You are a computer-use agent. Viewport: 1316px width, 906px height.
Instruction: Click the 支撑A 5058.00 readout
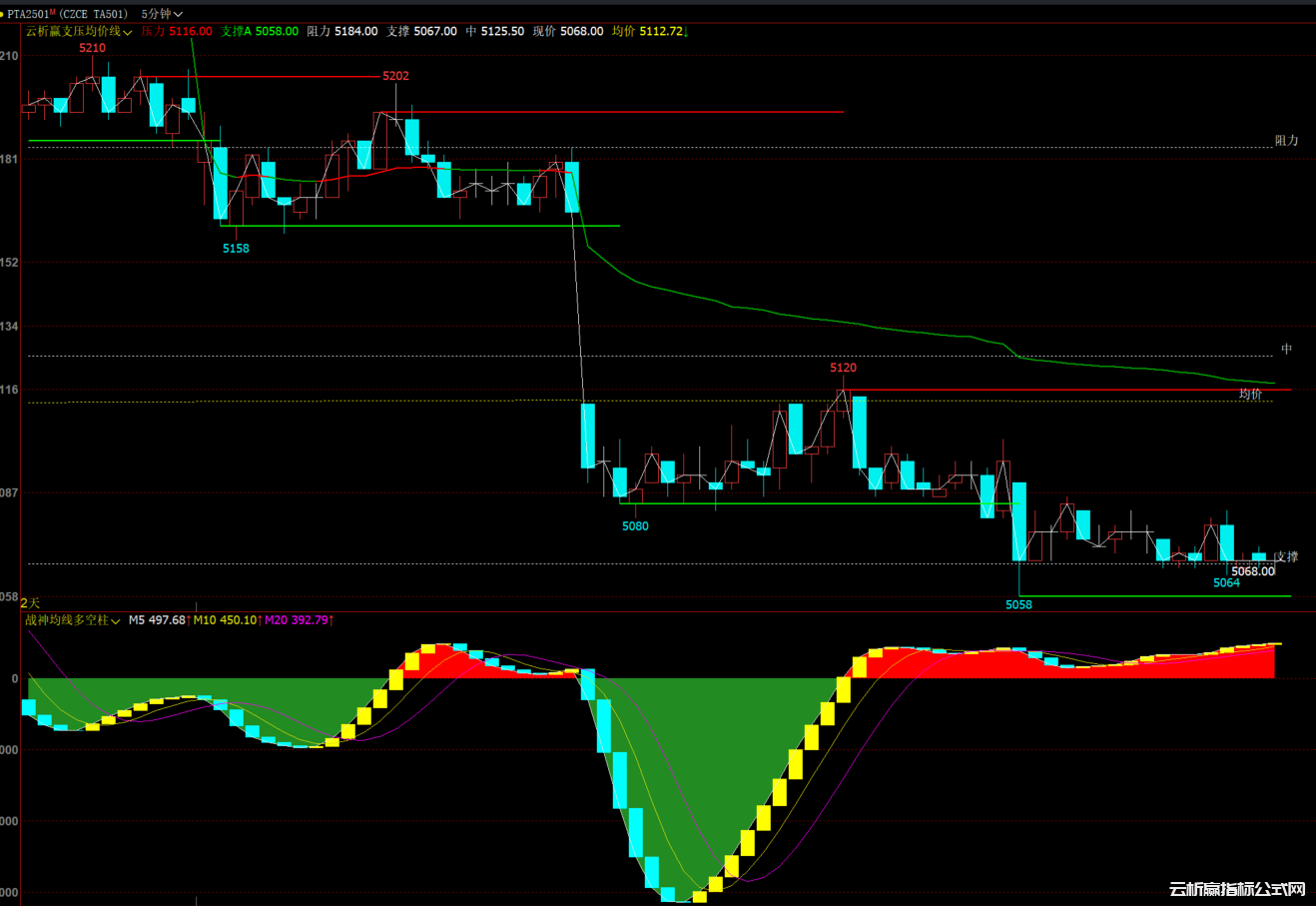260,31
